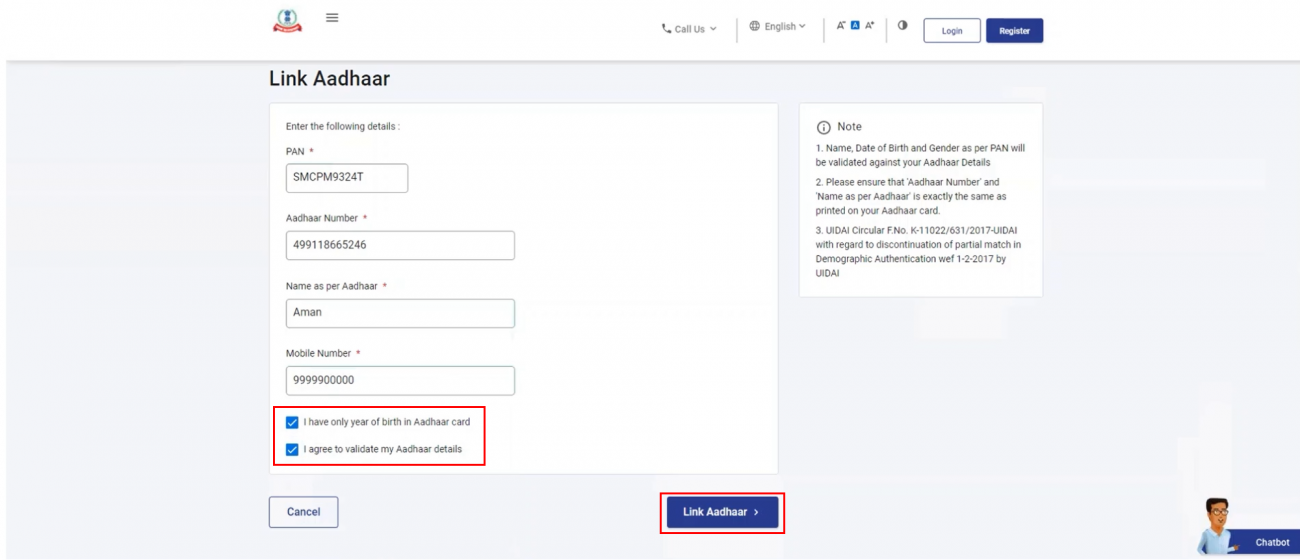Viewport: 1300px width, 560px height.
Task: Decrease font size with A- icon
Action: pyautogui.click(x=841, y=26)
